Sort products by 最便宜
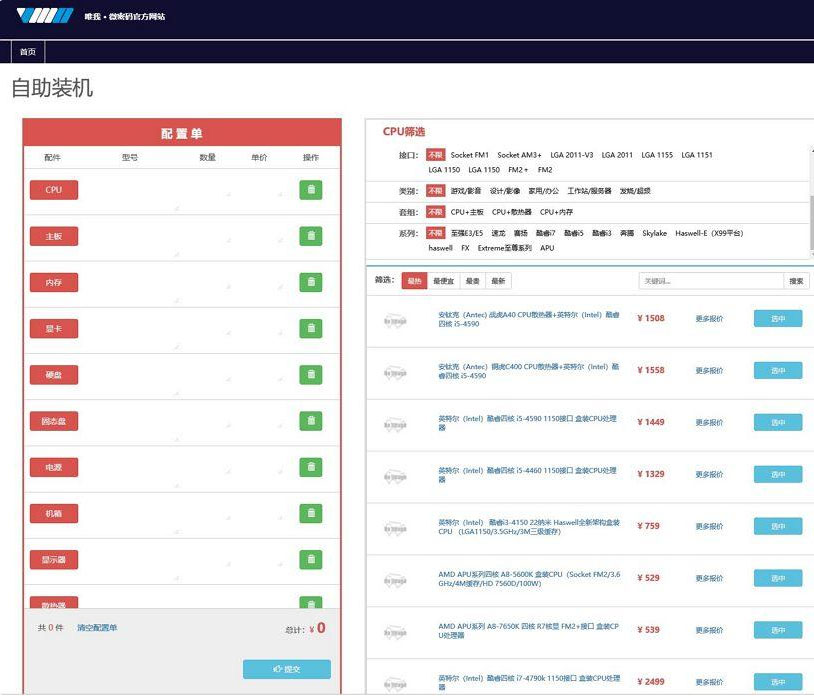The image size is (814, 696). tap(443, 281)
